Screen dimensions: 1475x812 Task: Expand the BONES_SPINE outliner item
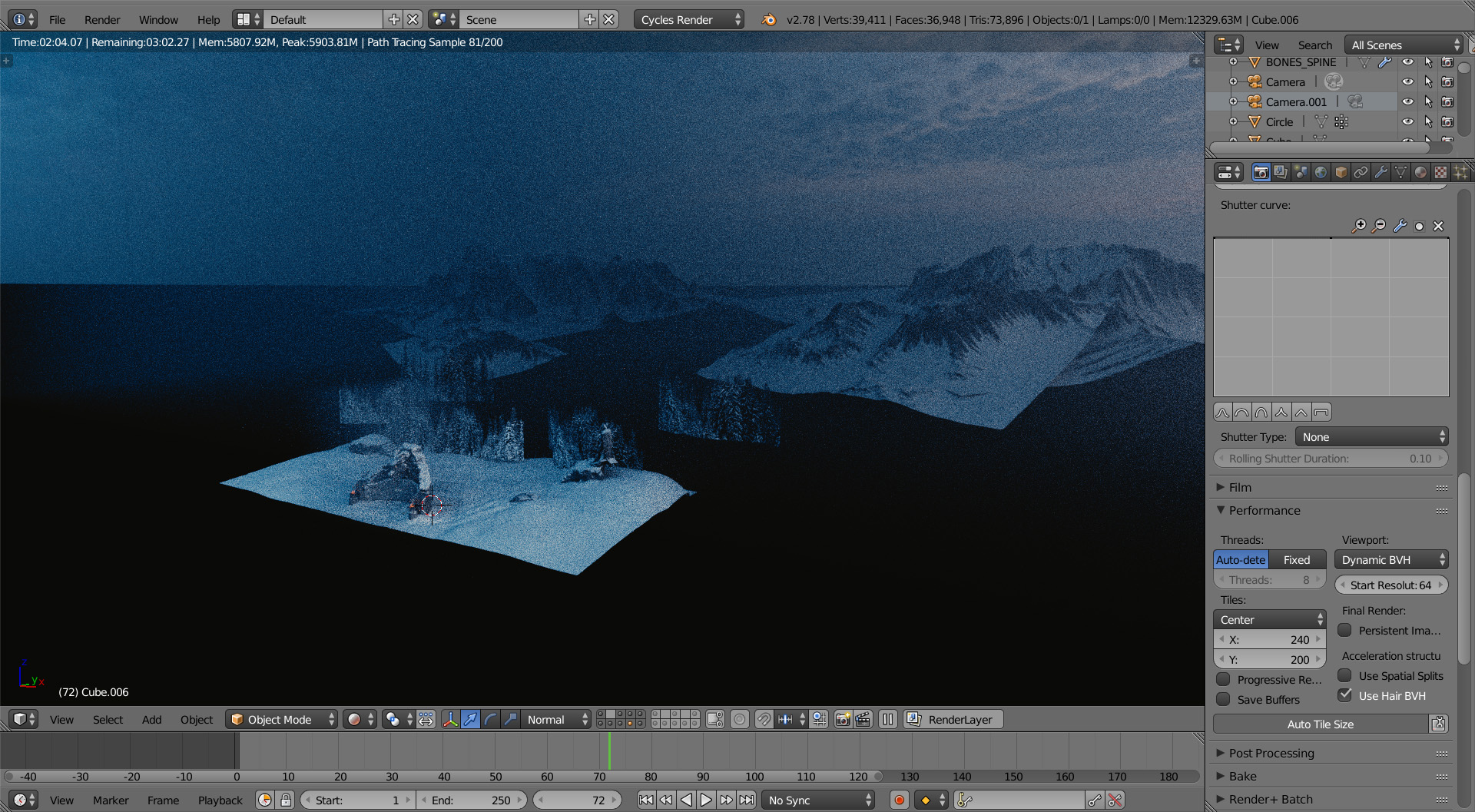click(x=1233, y=61)
